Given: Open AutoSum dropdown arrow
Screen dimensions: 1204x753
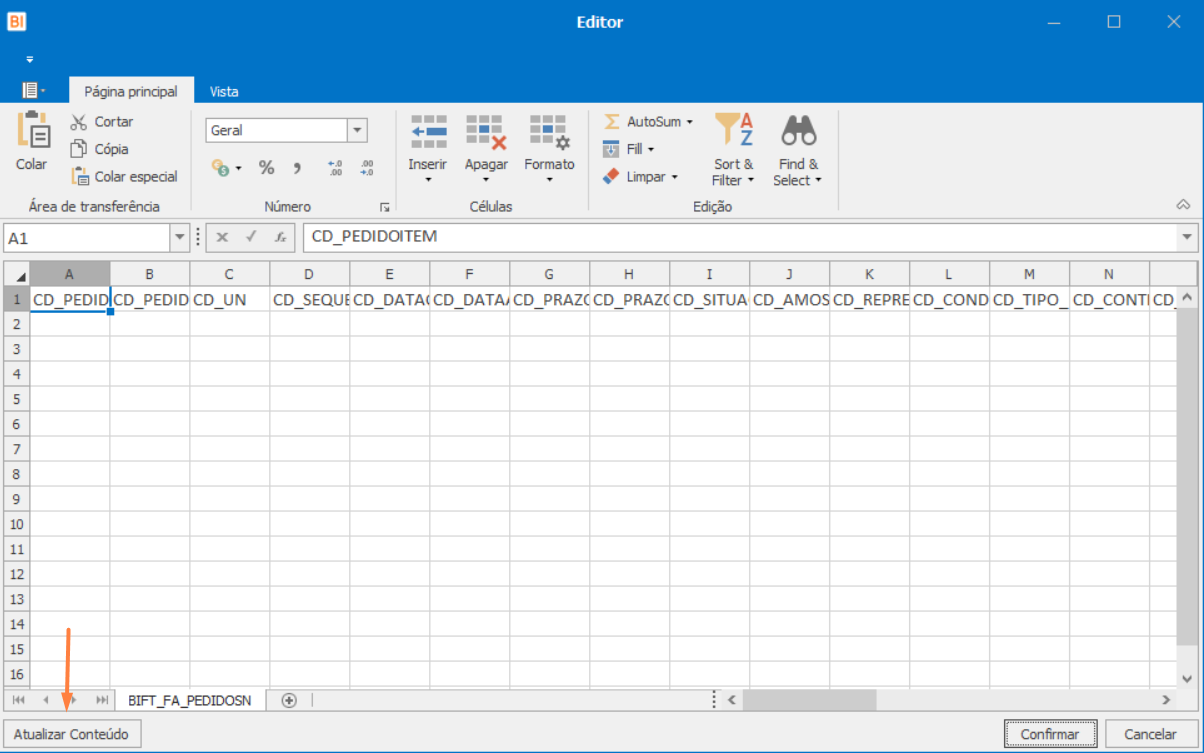Looking at the screenshot, I should click(x=689, y=122).
